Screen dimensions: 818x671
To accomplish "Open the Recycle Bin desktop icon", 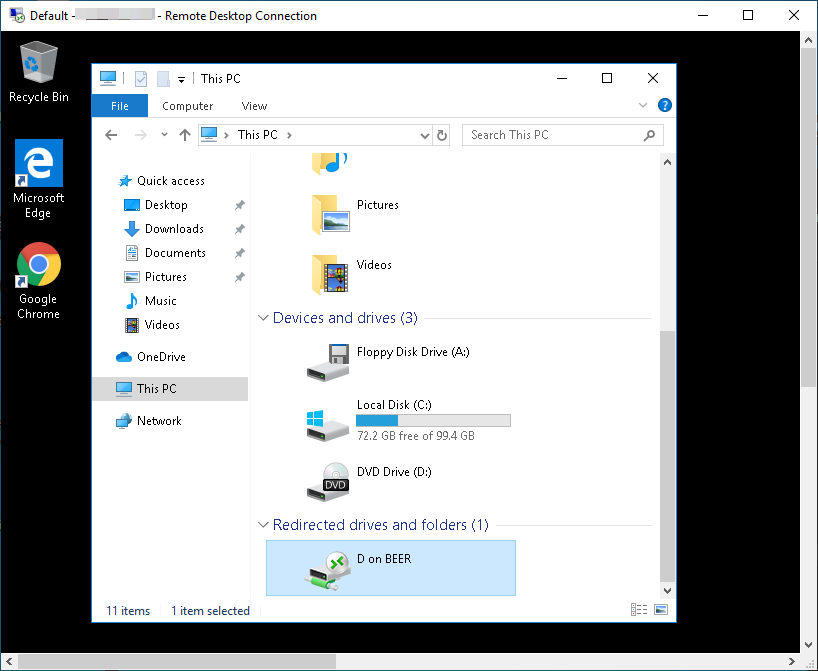I will coord(38,71).
